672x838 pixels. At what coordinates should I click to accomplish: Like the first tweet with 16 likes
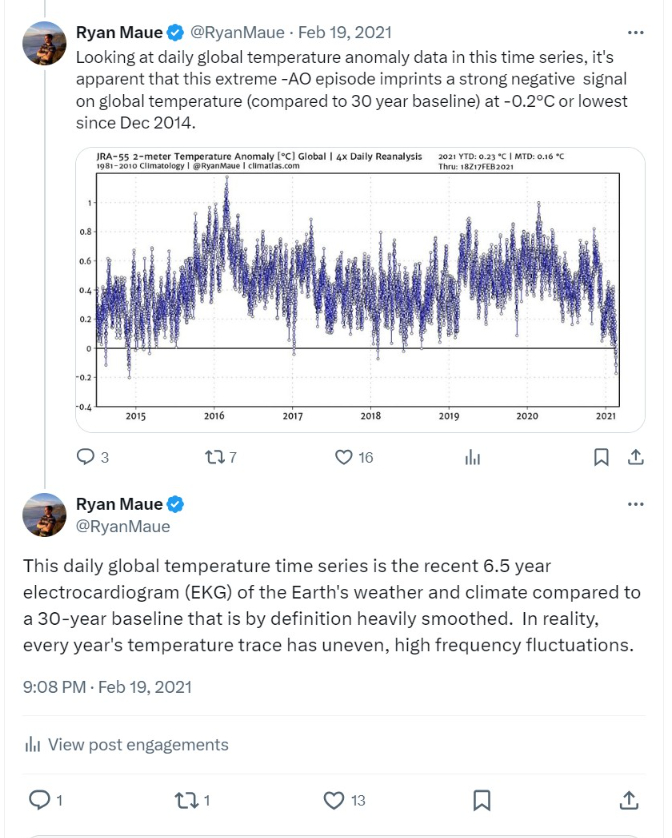coord(354,457)
